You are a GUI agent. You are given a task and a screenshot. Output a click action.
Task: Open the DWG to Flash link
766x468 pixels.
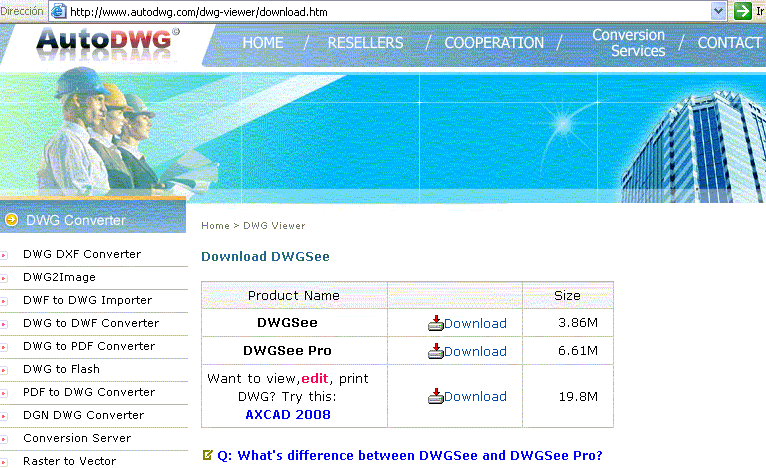click(62, 369)
